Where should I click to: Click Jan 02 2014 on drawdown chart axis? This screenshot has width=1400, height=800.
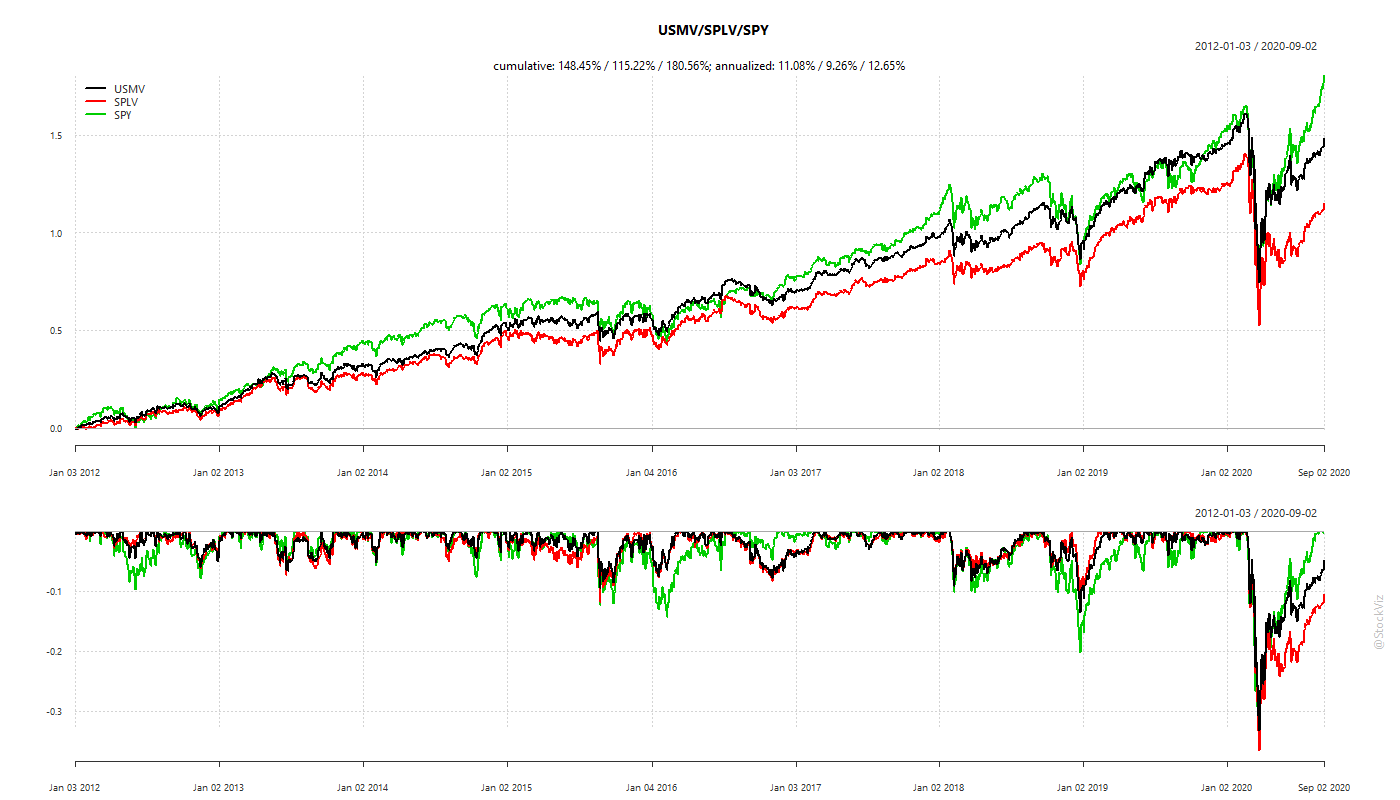click(x=363, y=788)
